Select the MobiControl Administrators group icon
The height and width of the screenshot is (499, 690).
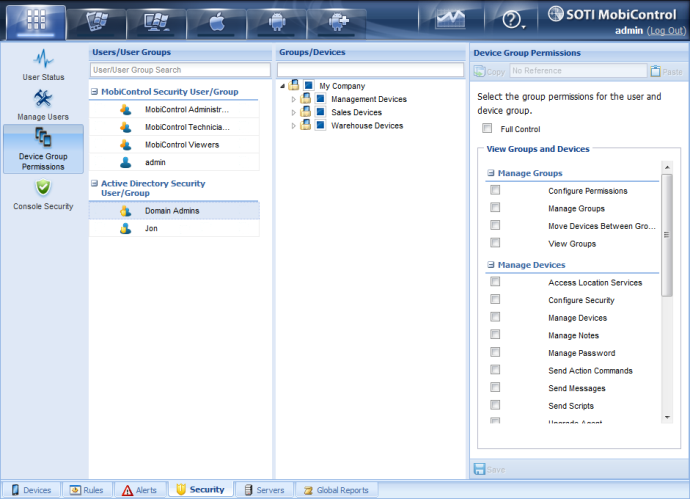click(x=125, y=110)
